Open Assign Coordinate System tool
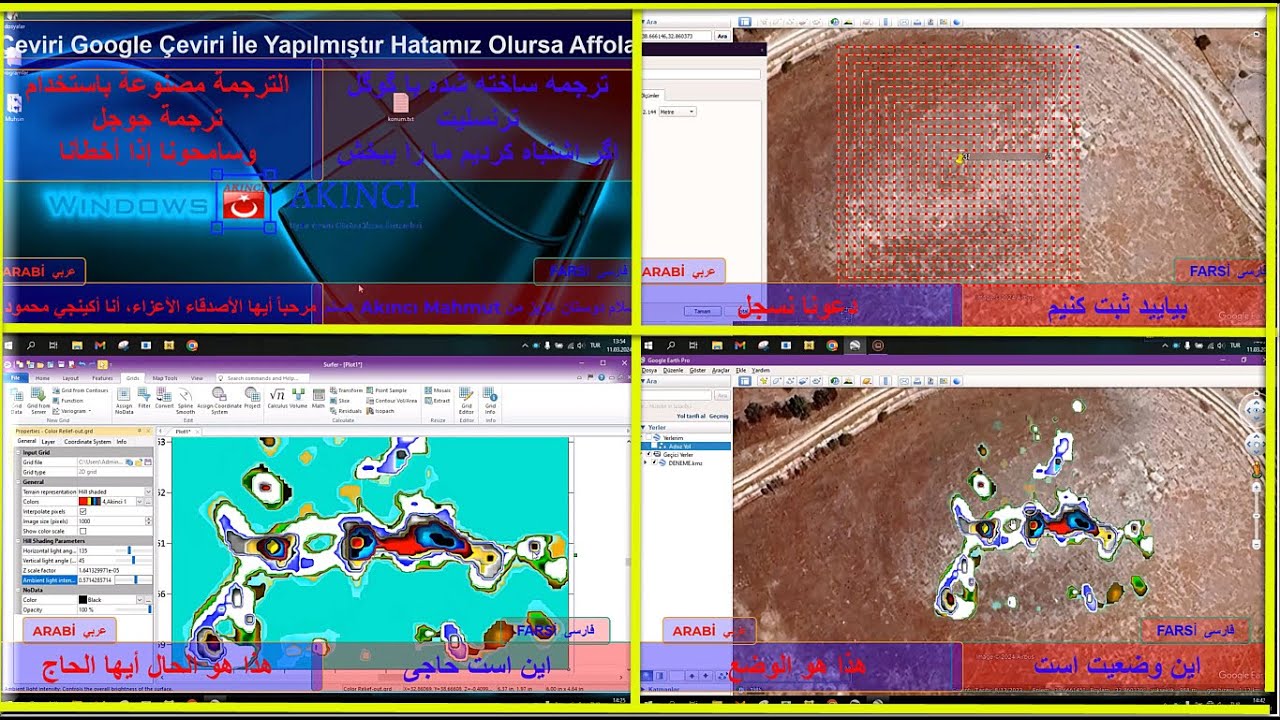This screenshot has width=1280, height=720. pyautogui.click(x=218, y=400)
